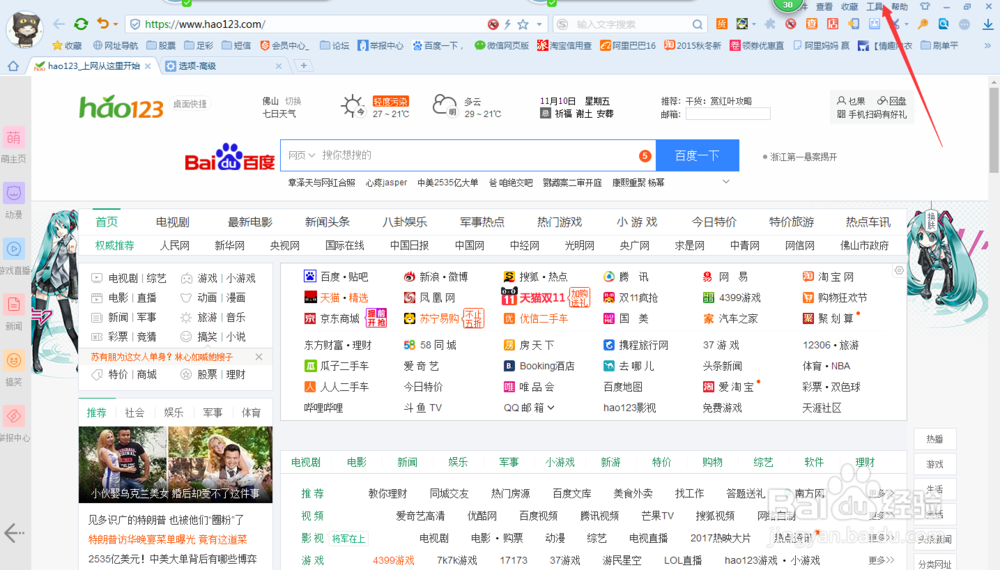Open the 查看 menu
This screenshot has width=1000, height=570.
pos(825,6)
